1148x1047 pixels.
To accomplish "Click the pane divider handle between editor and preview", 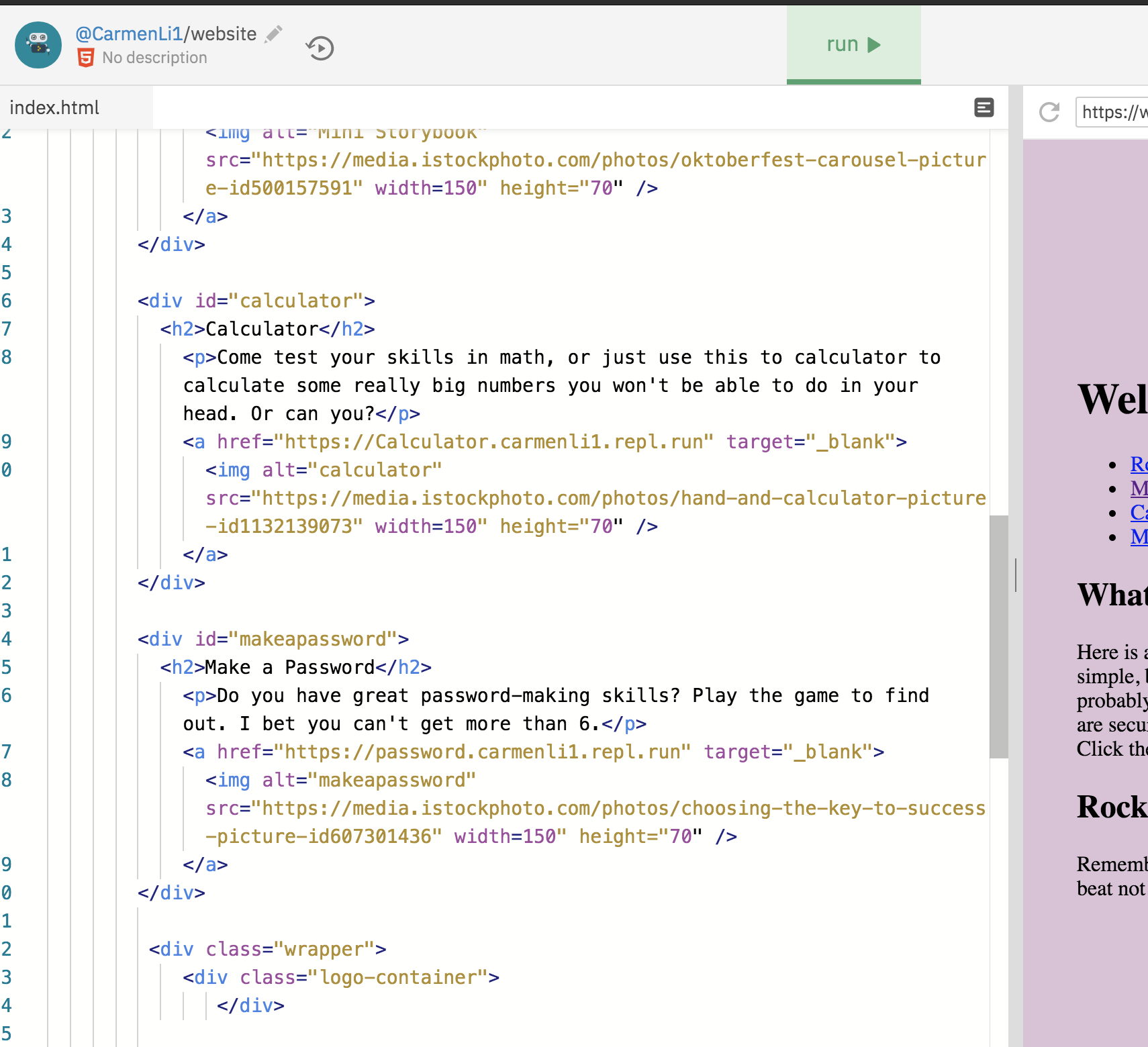I will [1016, 575].
